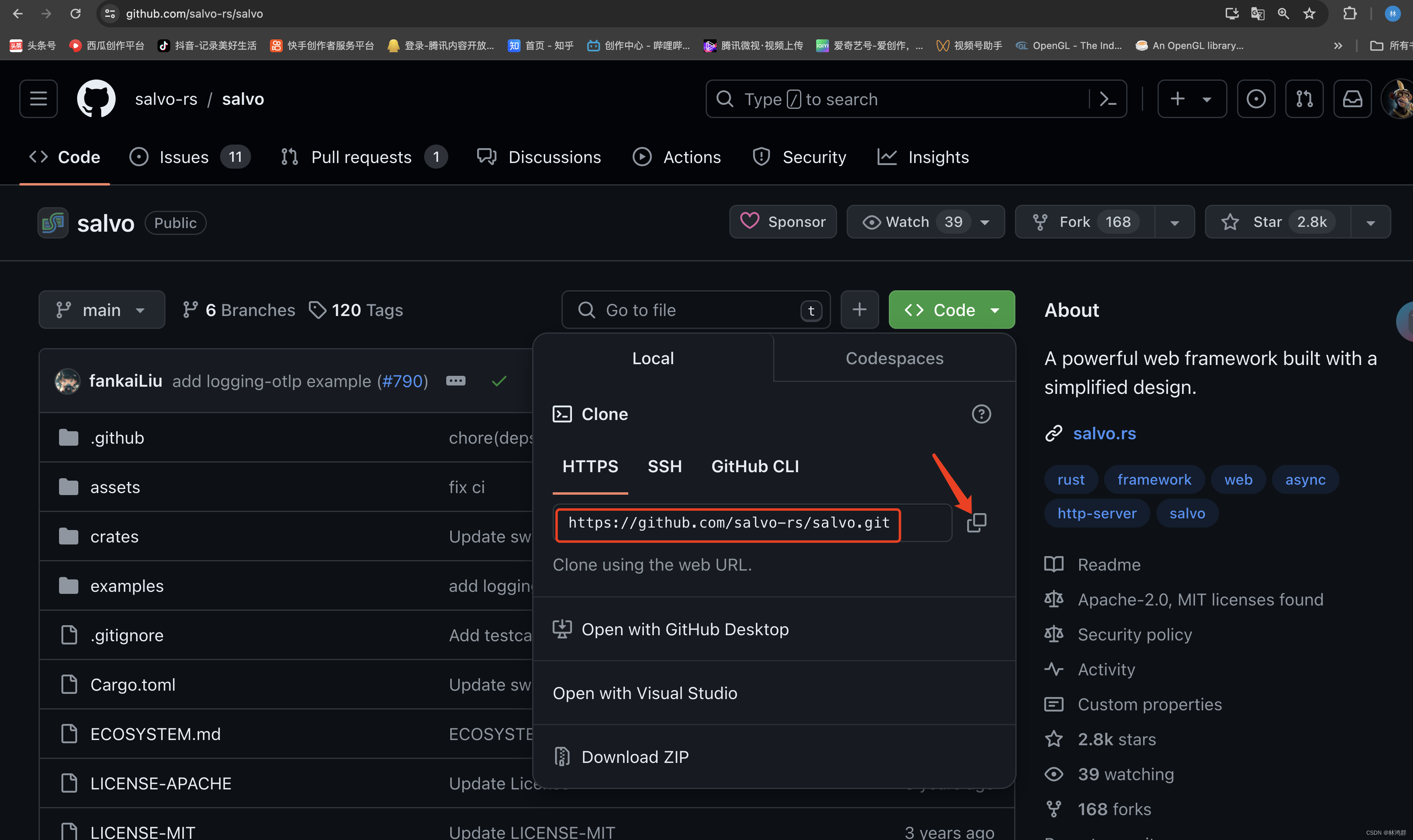Screen dimensions: 1413x840
Task: Open the browser extensions puzzle icon
Action: pyautogui.click(x=1350, y=14)
